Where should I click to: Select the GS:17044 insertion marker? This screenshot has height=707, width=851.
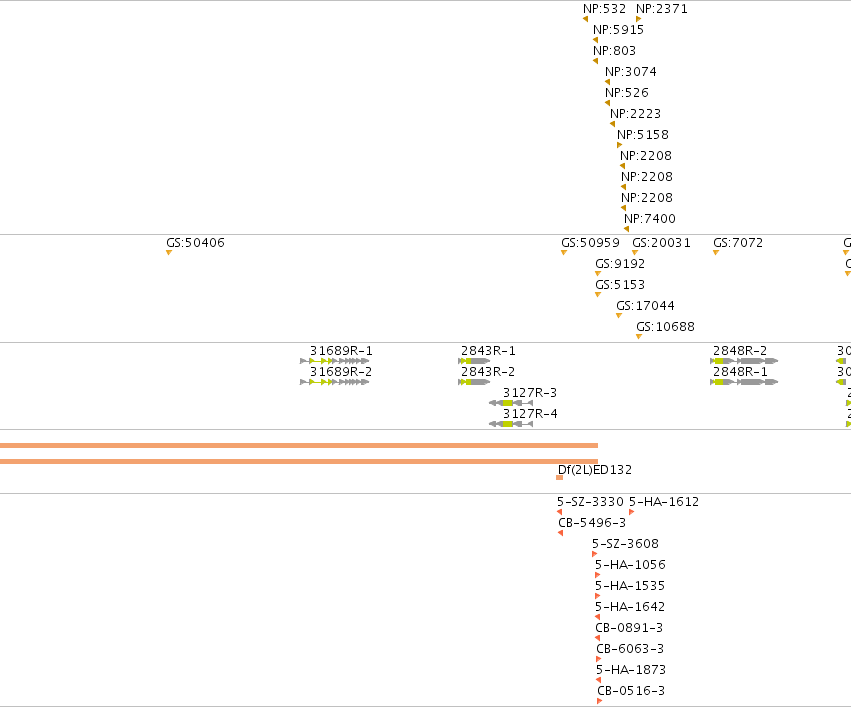click(619, 315)
